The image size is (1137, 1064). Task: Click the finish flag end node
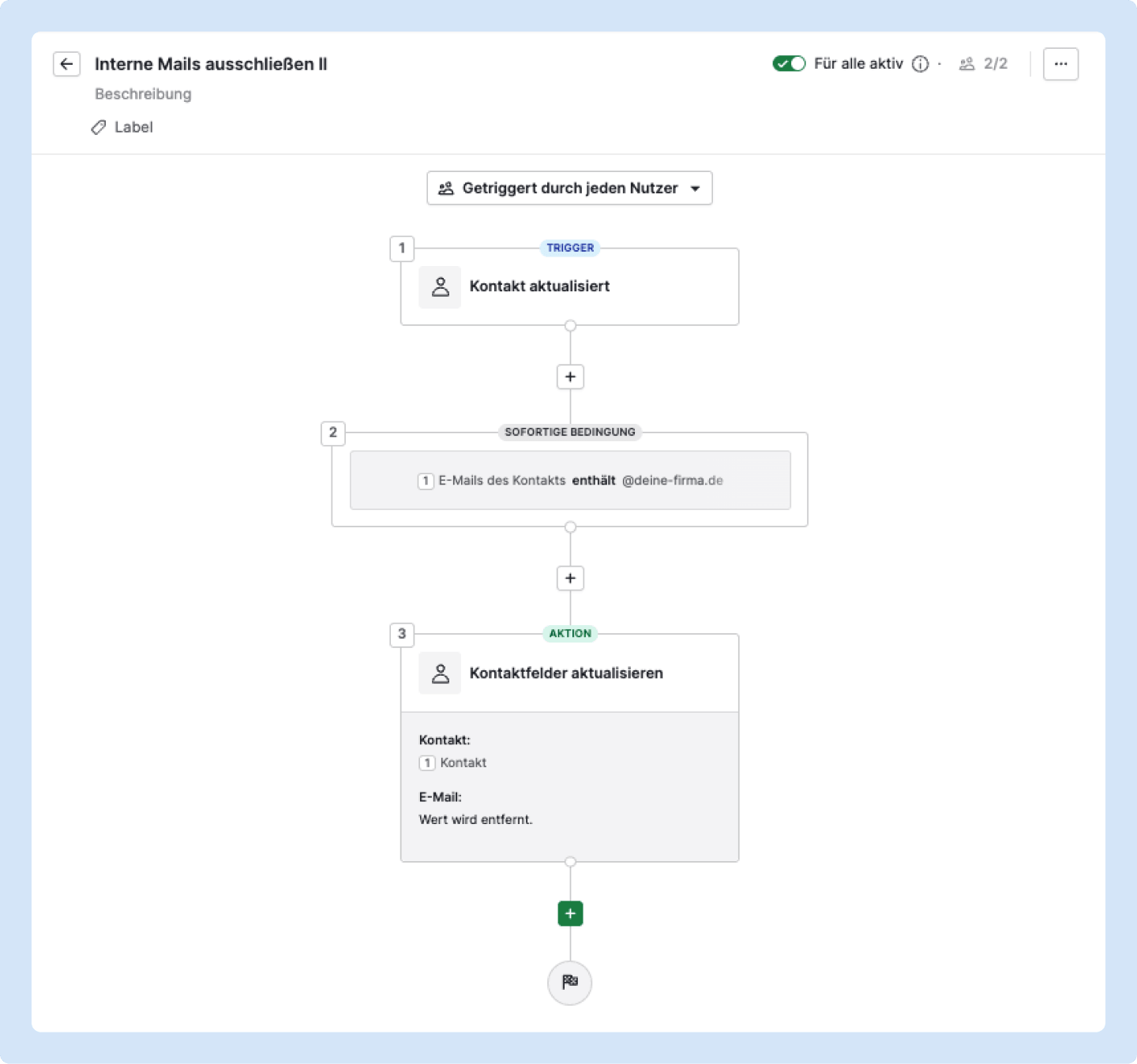[570, 983]
